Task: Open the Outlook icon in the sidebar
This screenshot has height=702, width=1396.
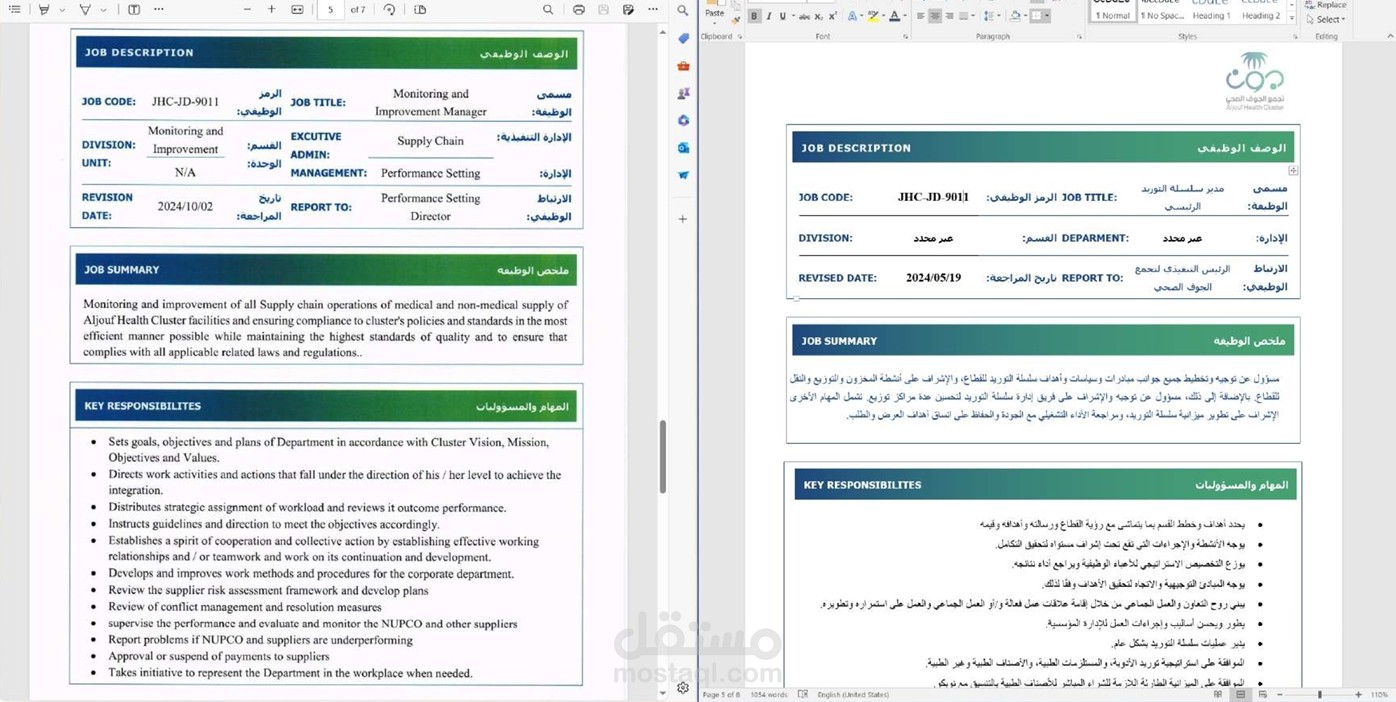Action: [683, 147]
